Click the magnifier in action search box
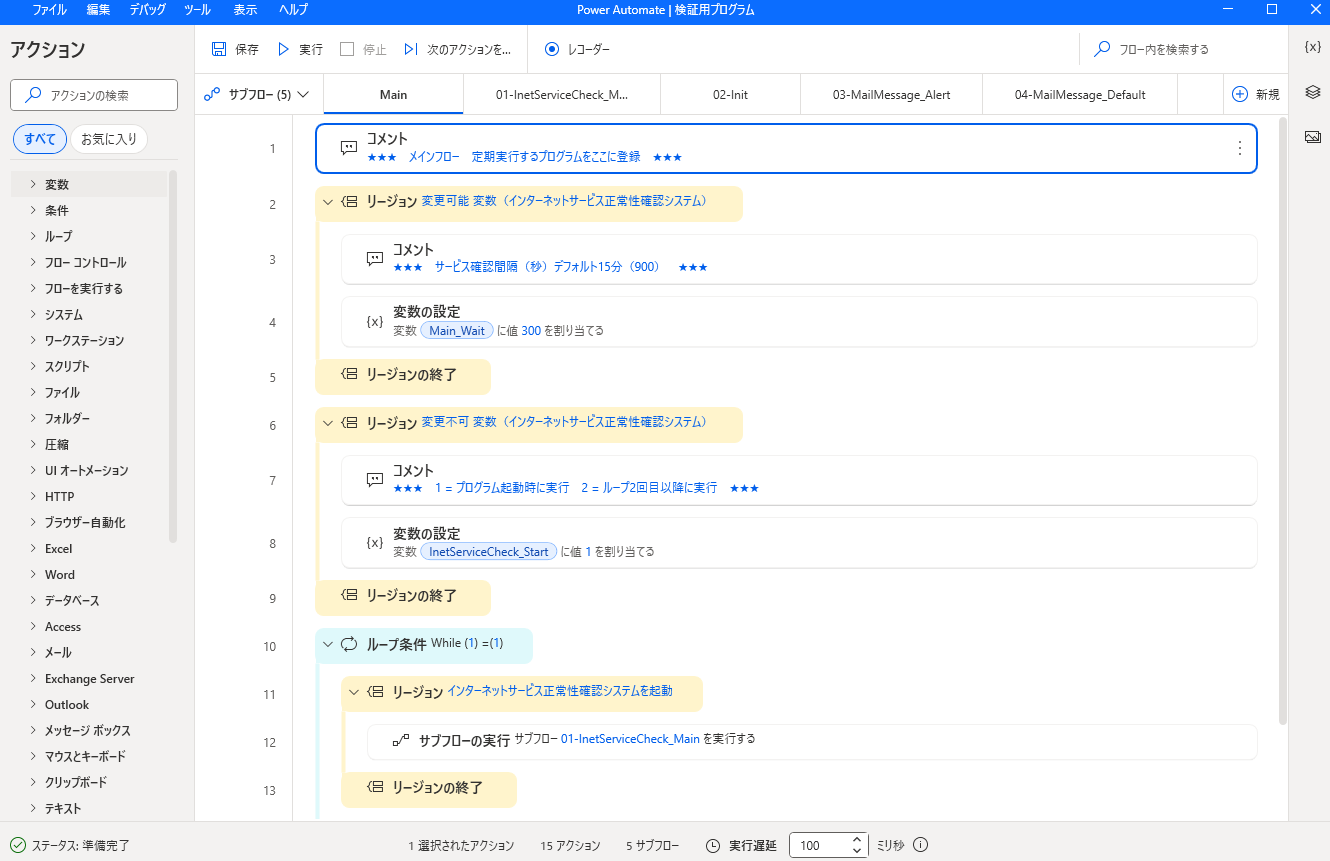Screen dimensions: 1330x861 pyautogui.click(x=33, y=95)
